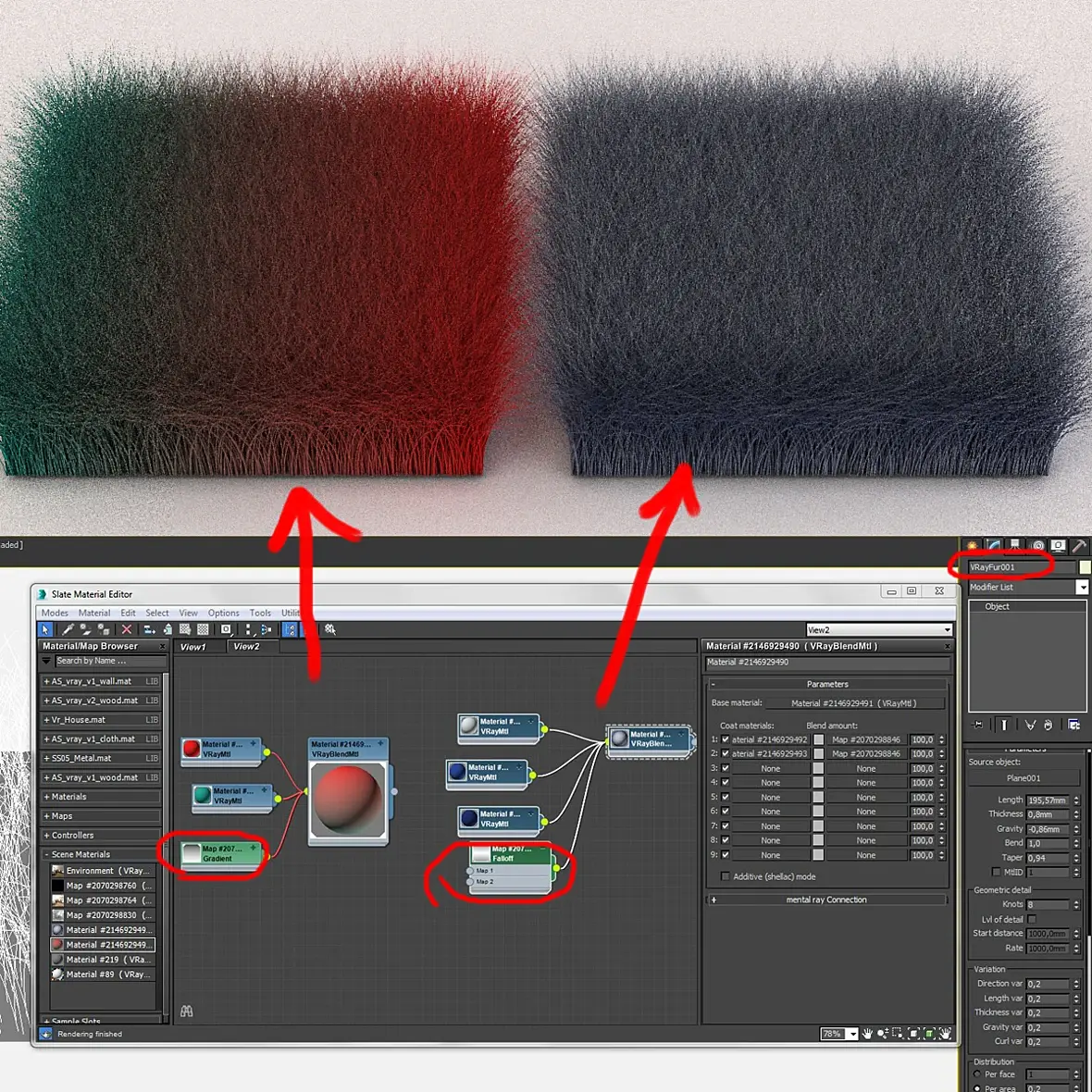1092x1092 pixels.
Task: Open the Hierarchy command panel tab
Action: 1015,545
